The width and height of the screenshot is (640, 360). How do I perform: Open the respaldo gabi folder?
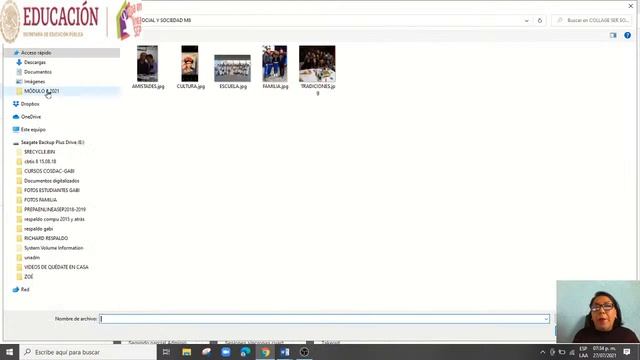pyautogui.click(x=38, y=229)
